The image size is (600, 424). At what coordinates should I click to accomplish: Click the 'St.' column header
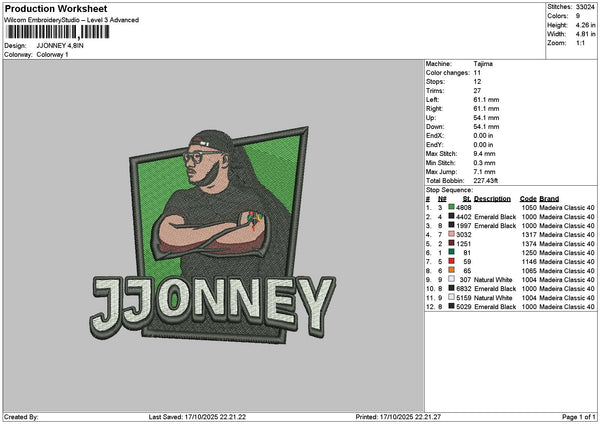pos(466,199)
